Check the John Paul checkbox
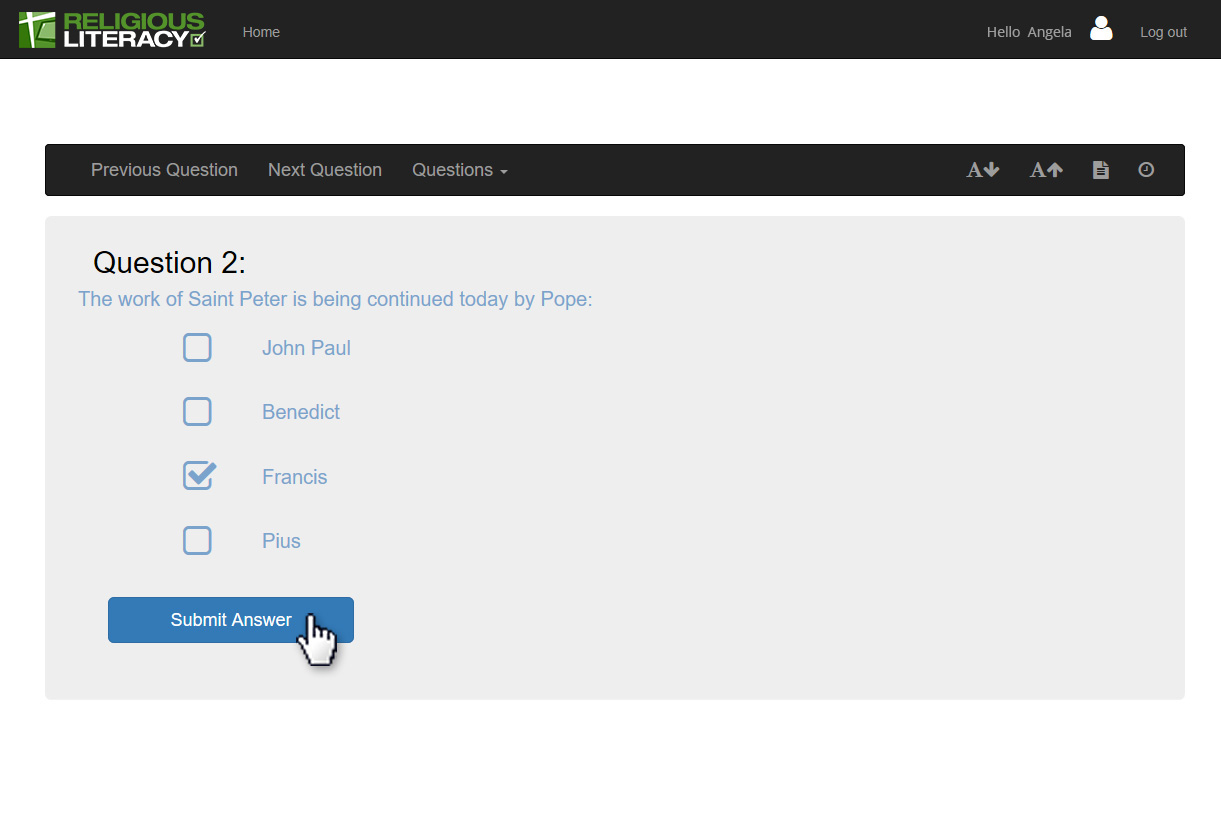Image resolution: width=1221 pixels, height=817 pixels. pyautogui.click(x=197, y=348)
